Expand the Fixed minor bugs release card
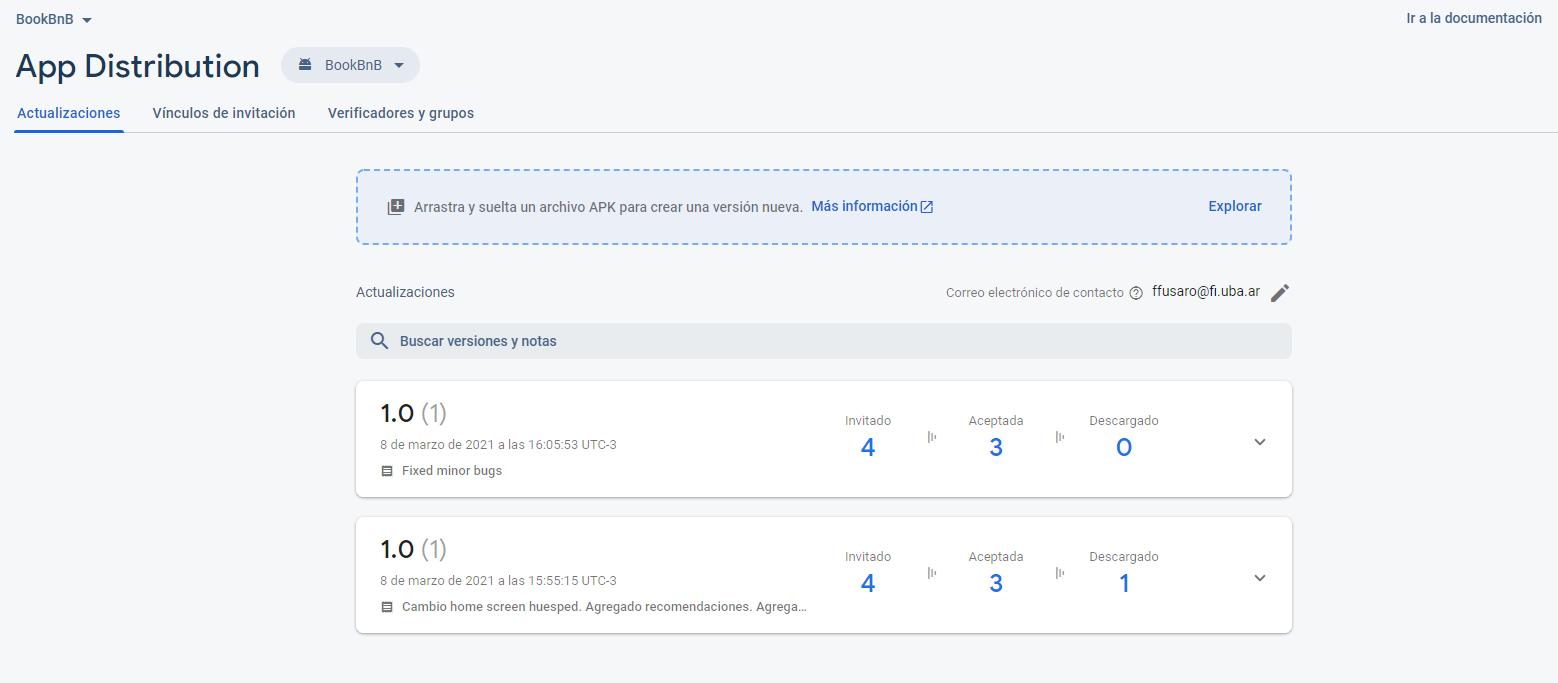Screen dimensions: 1558x683 pyautogui.click(x=1260, y=442)
